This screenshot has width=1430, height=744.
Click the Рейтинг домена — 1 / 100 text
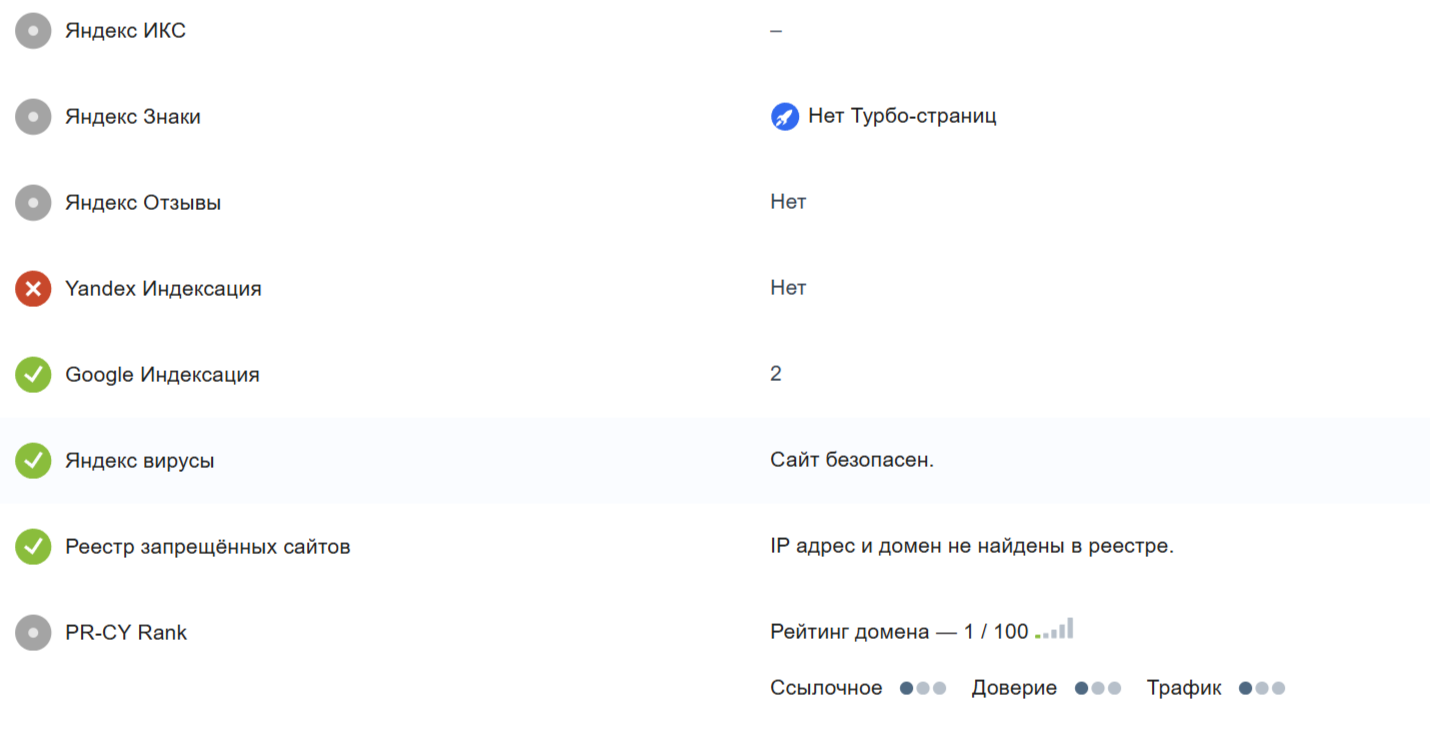(x=899, y=632)
